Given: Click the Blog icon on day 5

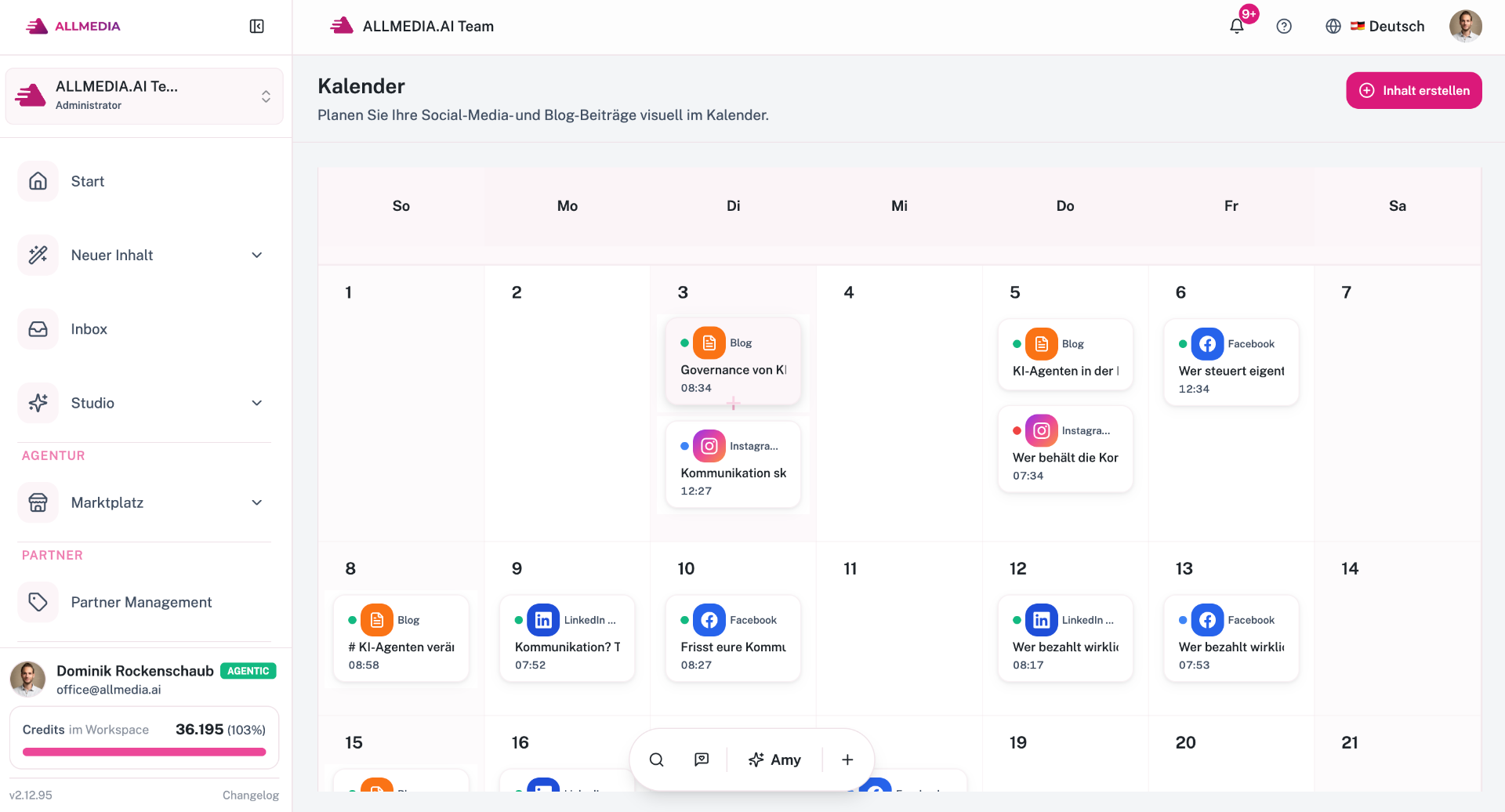Looking at the screenshot, I should 1042,343.
